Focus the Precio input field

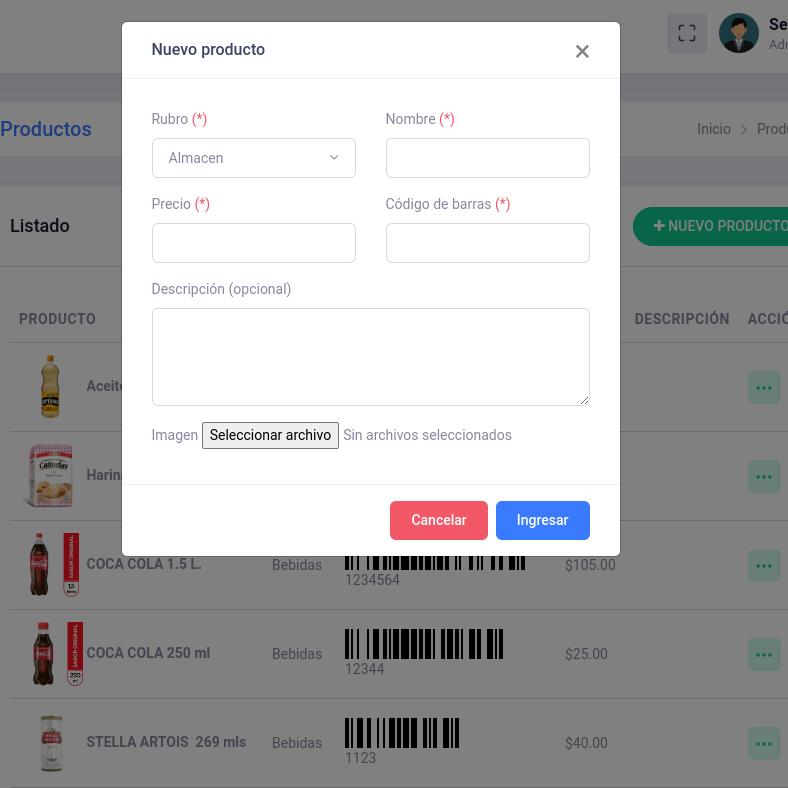[x=254, y=243]
